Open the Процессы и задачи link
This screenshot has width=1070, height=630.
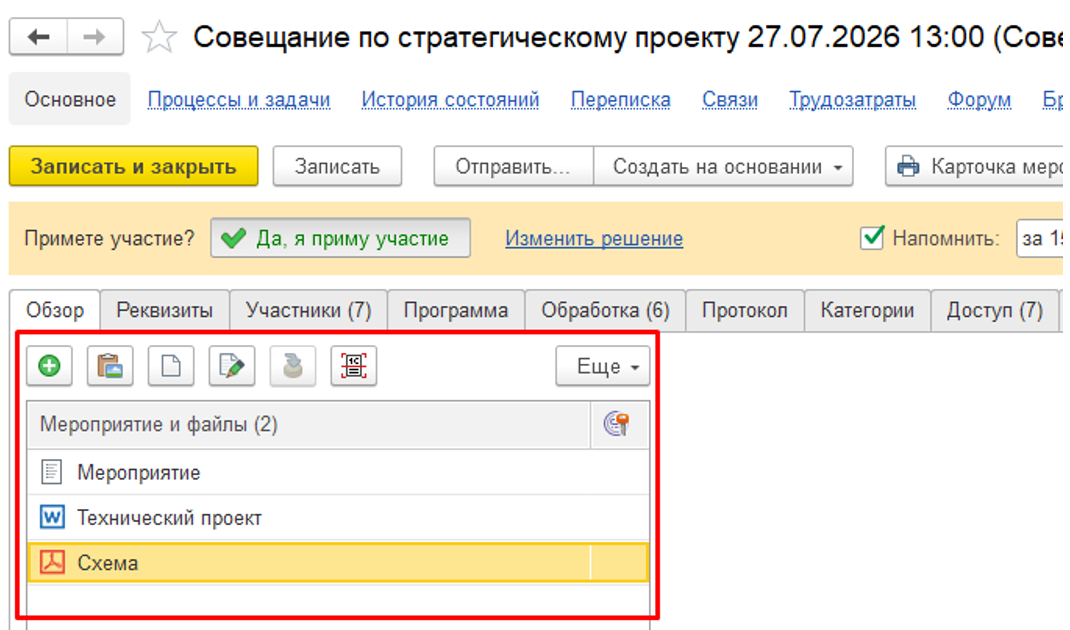point(239,100)
